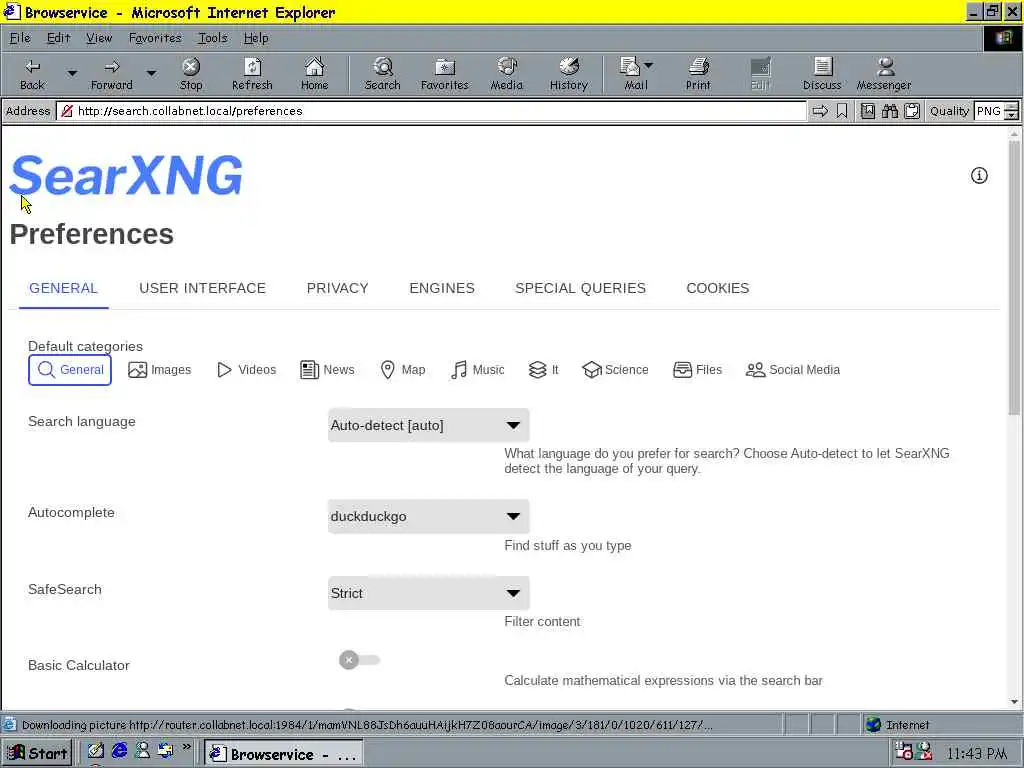Open the SafeSearch Strict dropdown
The image size is (1024, 768).
pos(428,593)
